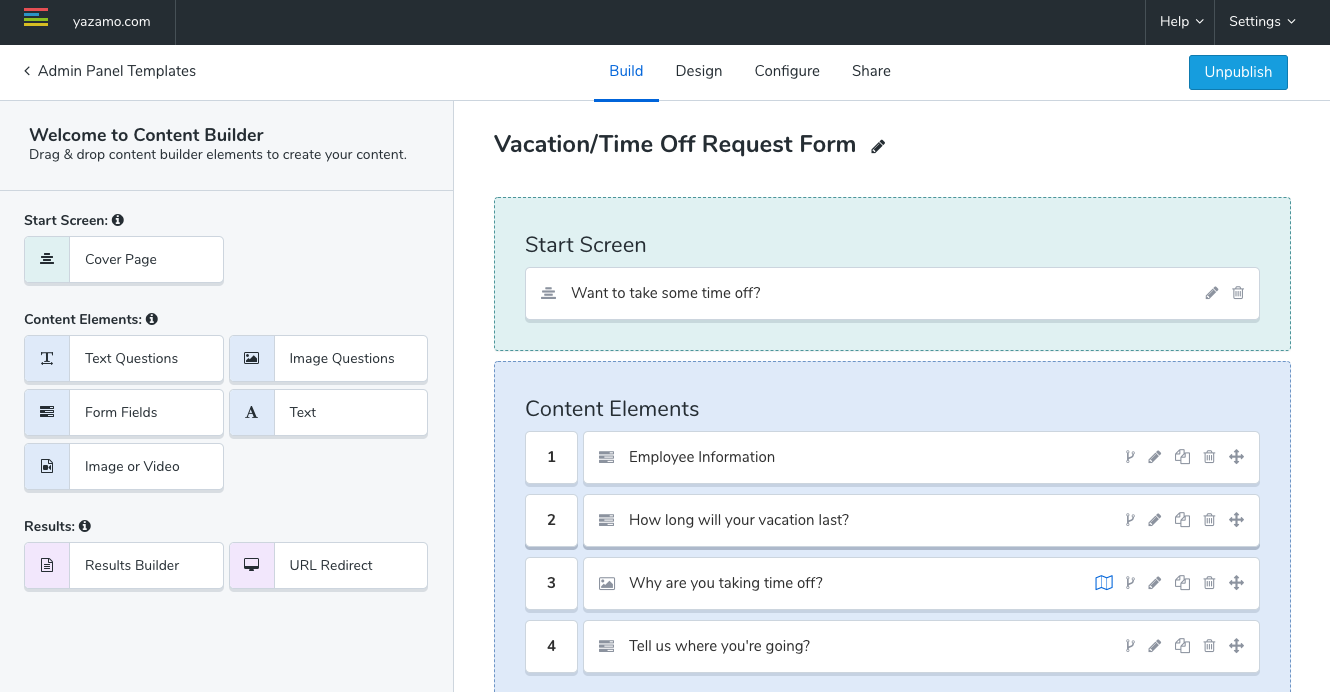
Task: Open the Settings dropdown menu
Action: pos(1261,22)
